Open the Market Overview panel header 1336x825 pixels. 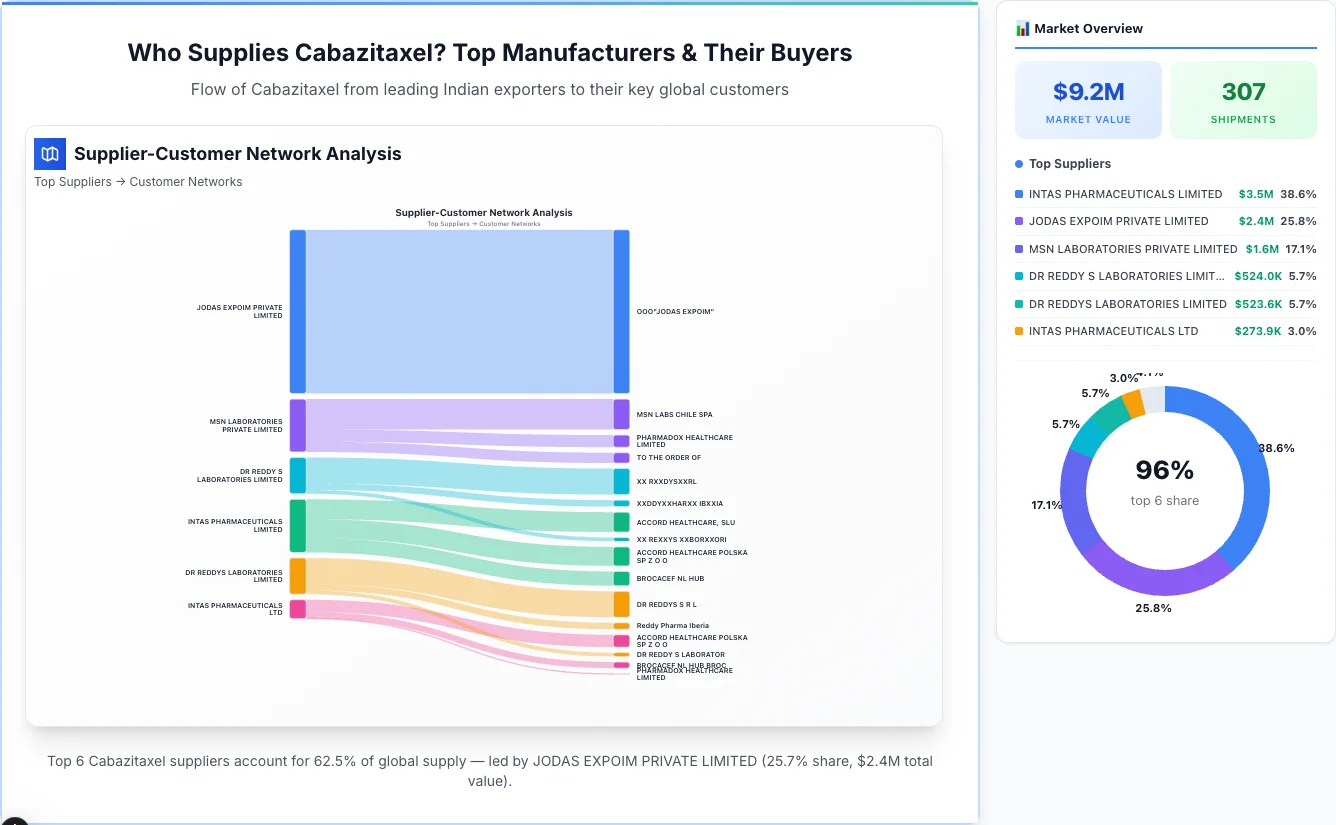point(1090,28)
